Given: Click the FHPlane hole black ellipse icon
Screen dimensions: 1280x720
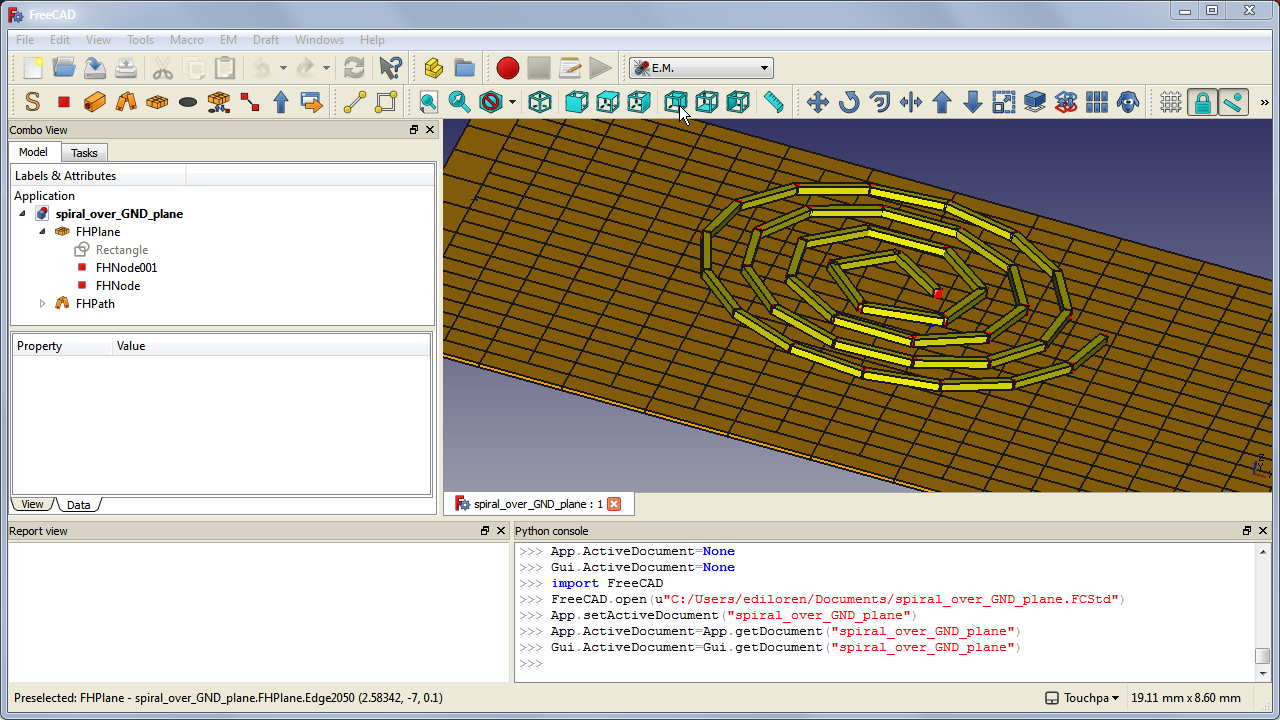Looking at the screenshot, I should pos(188,102).
